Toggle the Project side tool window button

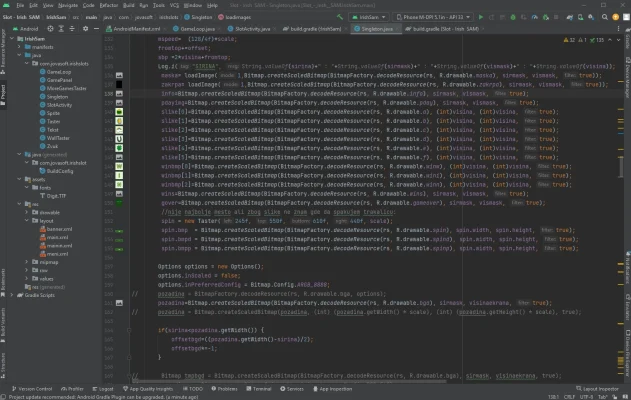3,95
